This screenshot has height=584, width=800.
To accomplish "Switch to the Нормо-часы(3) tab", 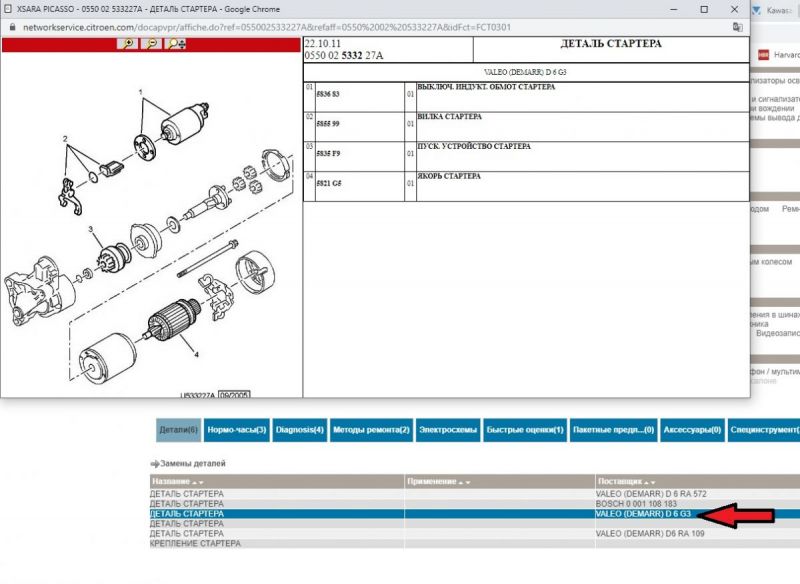I will 236,430.
